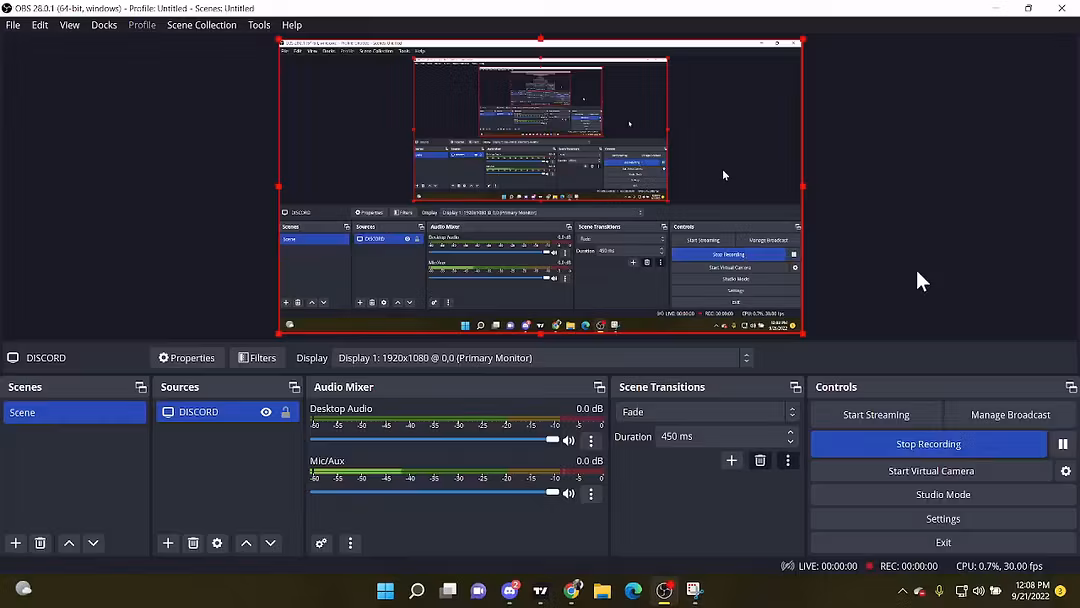1080x608 pixels.
Task: Add a new scene with plus icon
Action: [x=16, y=543]
